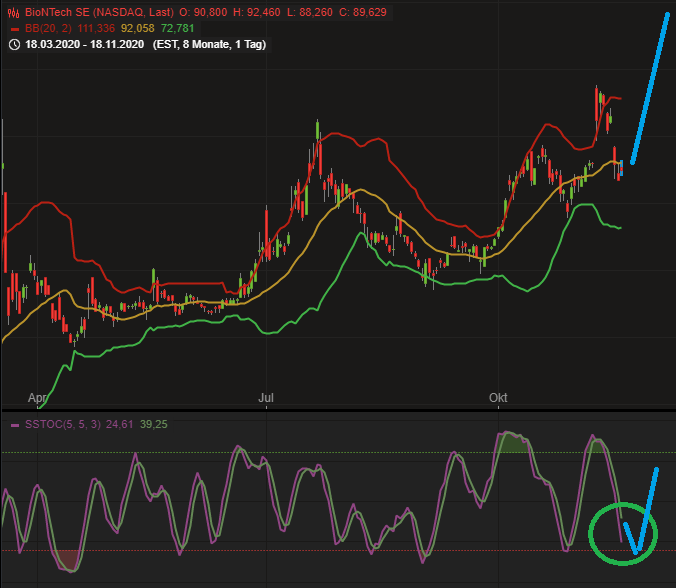676x588 pixels.
Task: Click the Okt label on the time axis
Action: [x=498, y=397]
